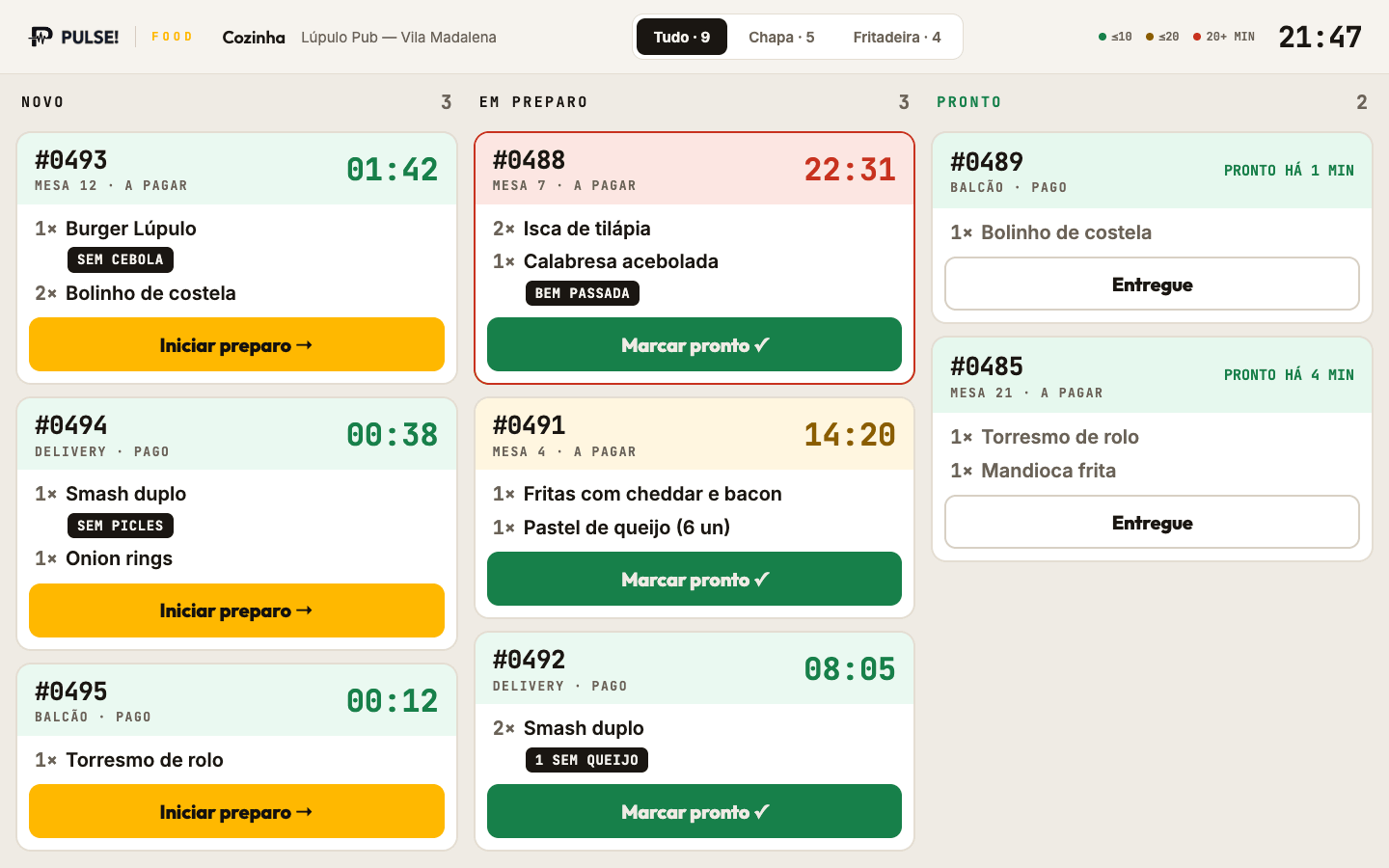Mark order #0489 as Entregue
This screenshot has height=868, width=1389.
click(x=1152, y=284)
